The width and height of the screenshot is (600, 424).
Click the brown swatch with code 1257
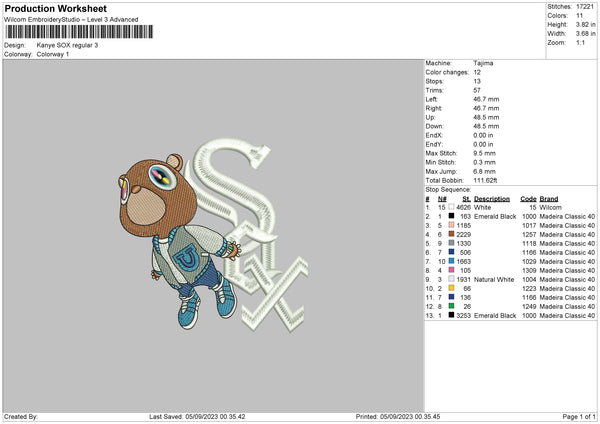tap(450, 233)
